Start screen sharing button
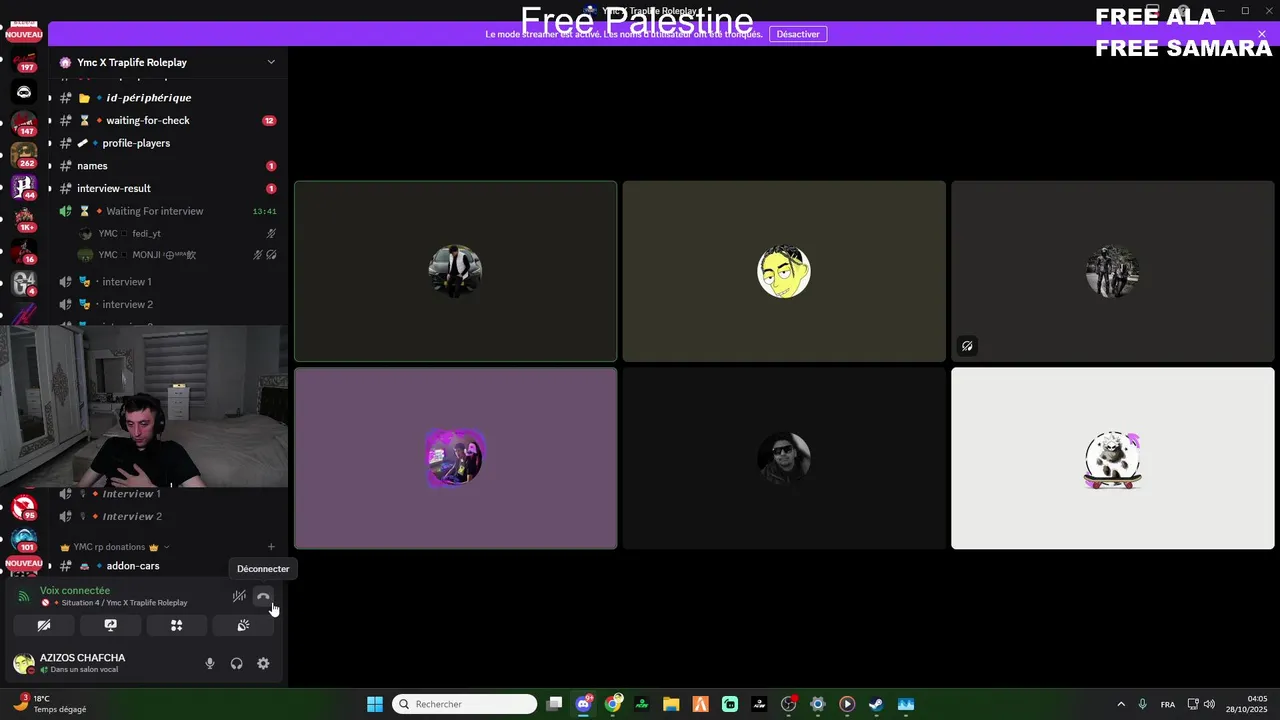 [x=110, y=625]
